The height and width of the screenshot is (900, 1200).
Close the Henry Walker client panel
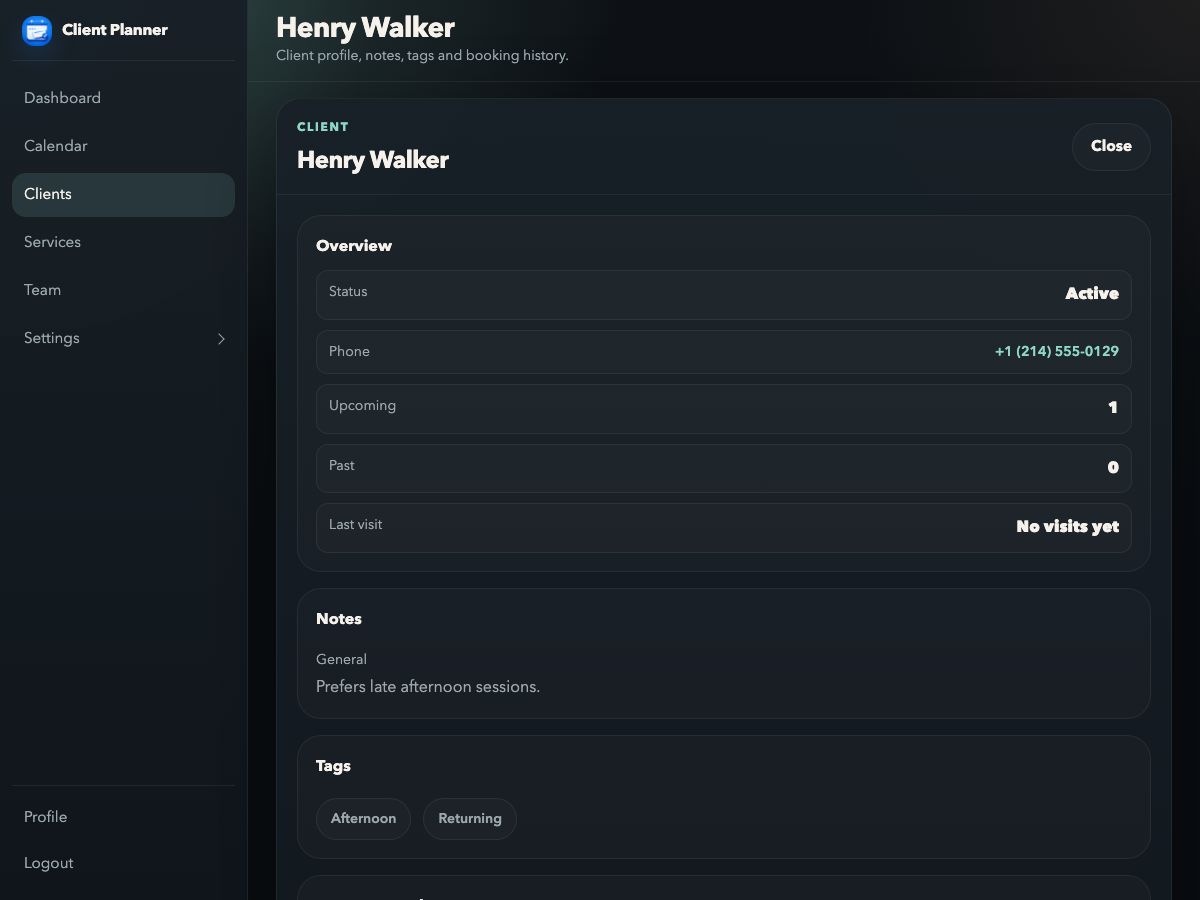pos(1111,147)
